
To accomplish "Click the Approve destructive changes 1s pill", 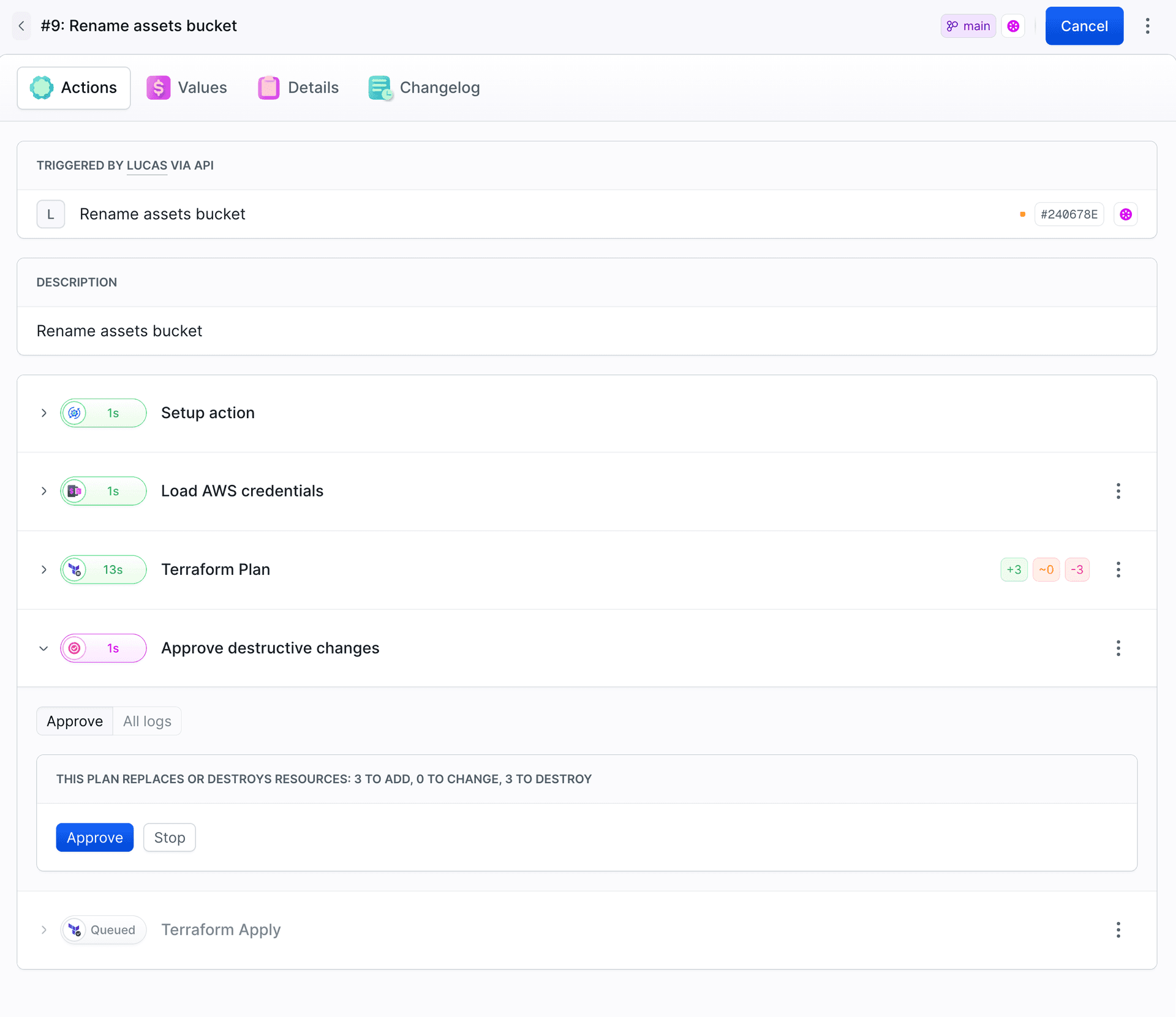I will (104, 648).
